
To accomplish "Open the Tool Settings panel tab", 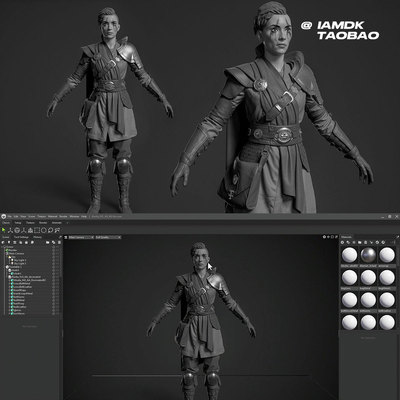I will tap(21, 237).
